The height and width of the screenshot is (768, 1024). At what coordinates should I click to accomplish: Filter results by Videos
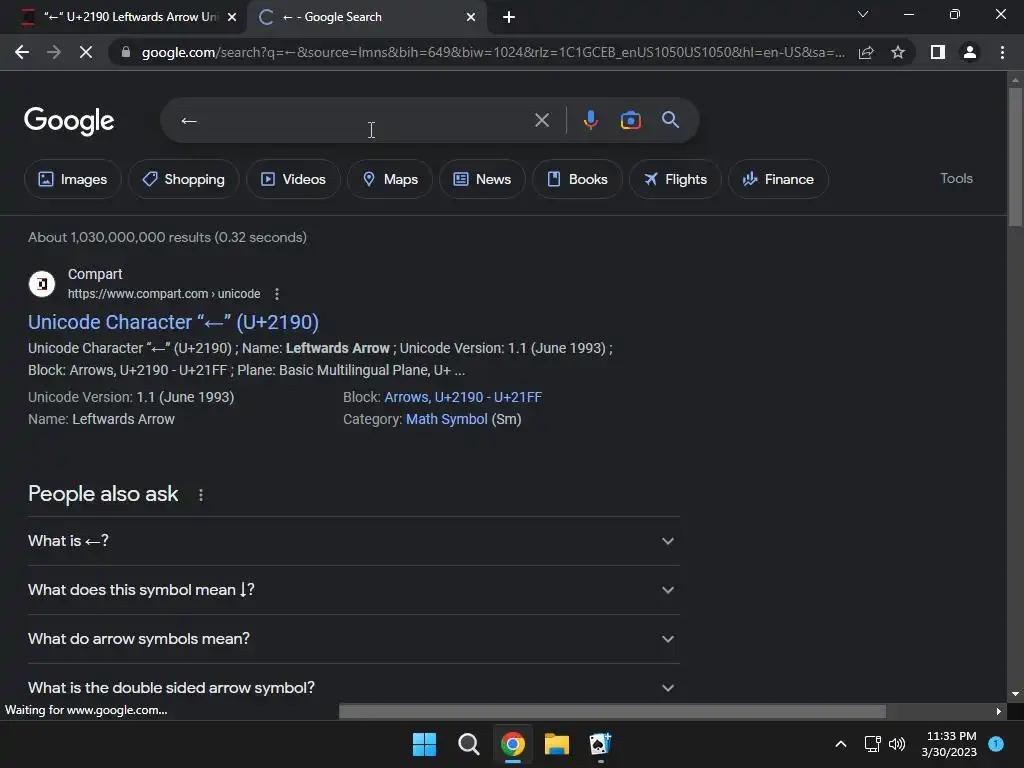click(x=293, y=179)
